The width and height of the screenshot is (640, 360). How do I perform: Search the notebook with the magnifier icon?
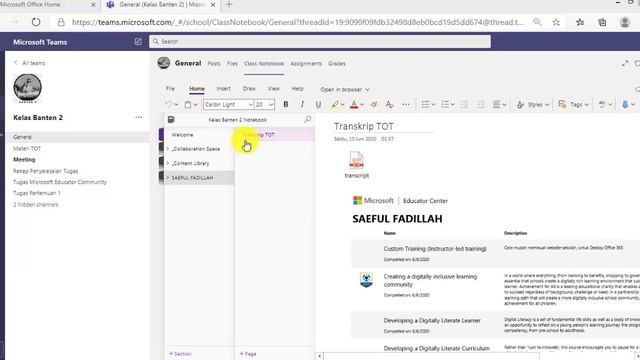pos(307,119)
